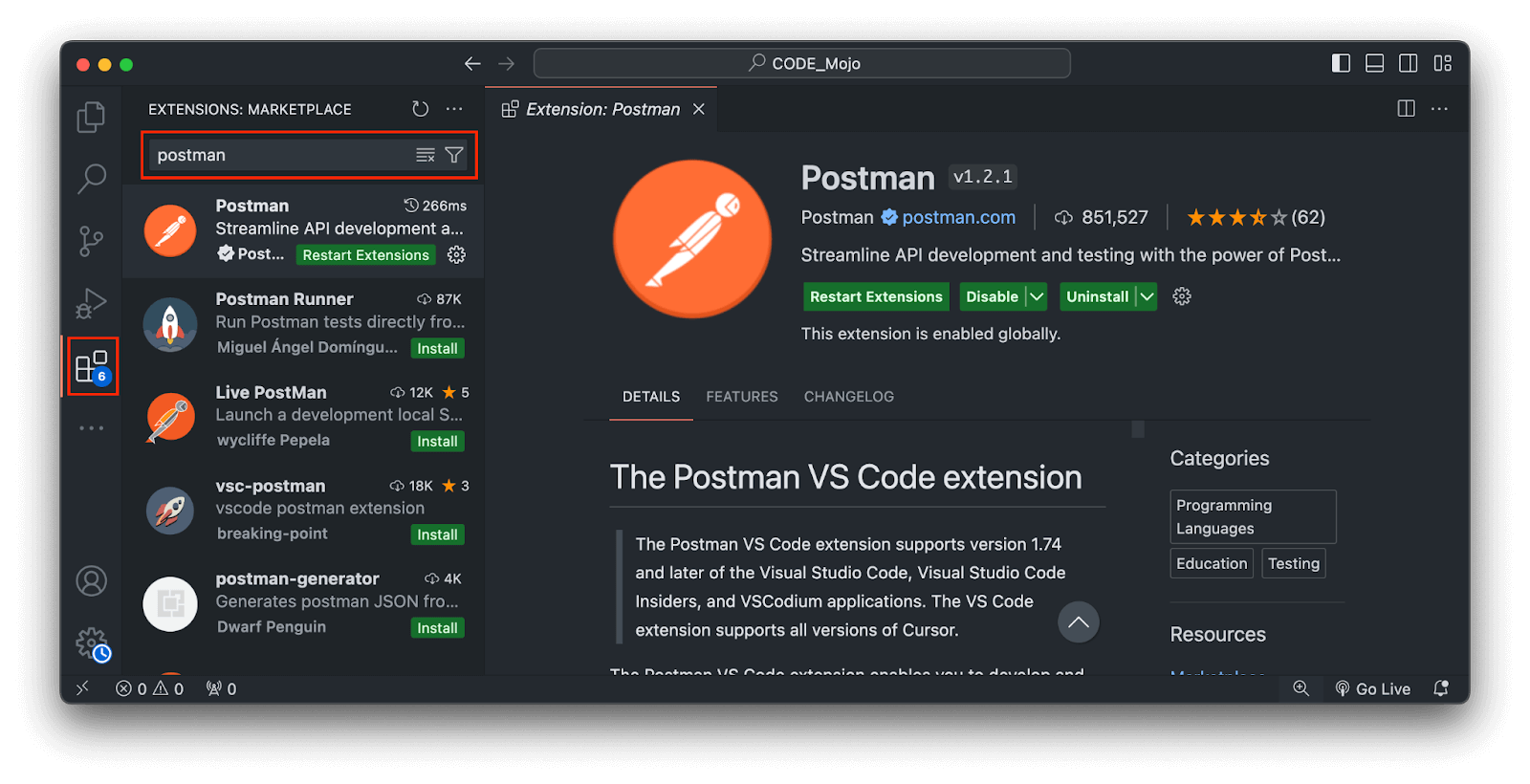This screenshot has height=784, width=1530.
Task: Install Postman Runner extension
Action: pyautogui.click(x=437, y=348)
